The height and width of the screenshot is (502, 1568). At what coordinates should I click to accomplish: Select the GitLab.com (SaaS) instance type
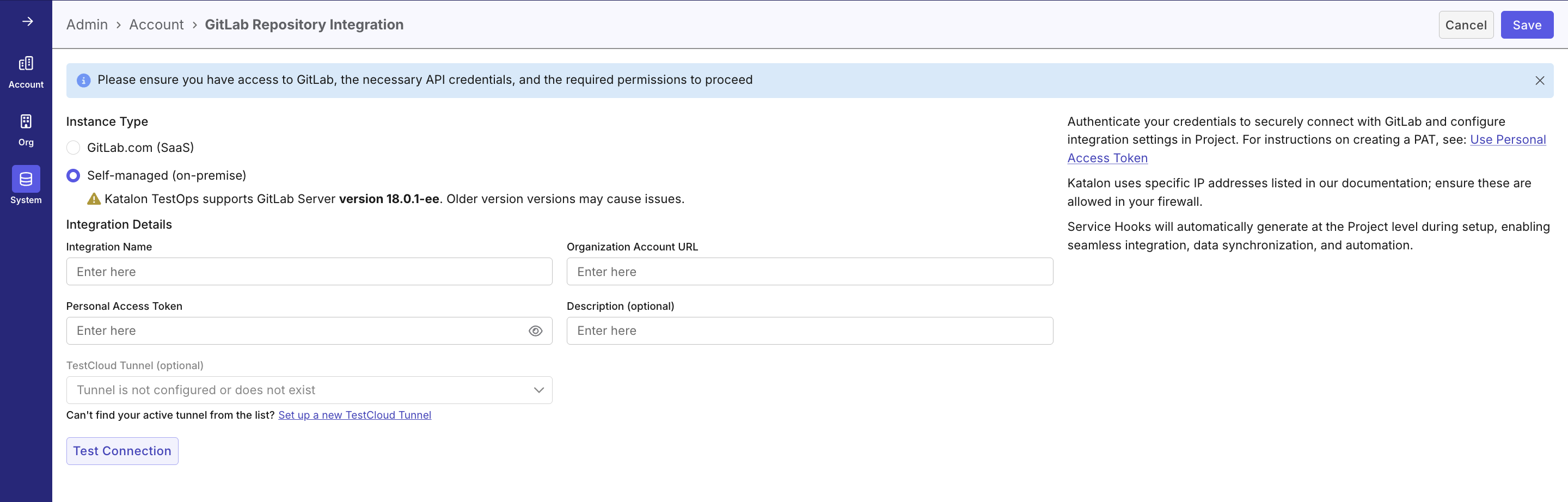coord(72,146)
